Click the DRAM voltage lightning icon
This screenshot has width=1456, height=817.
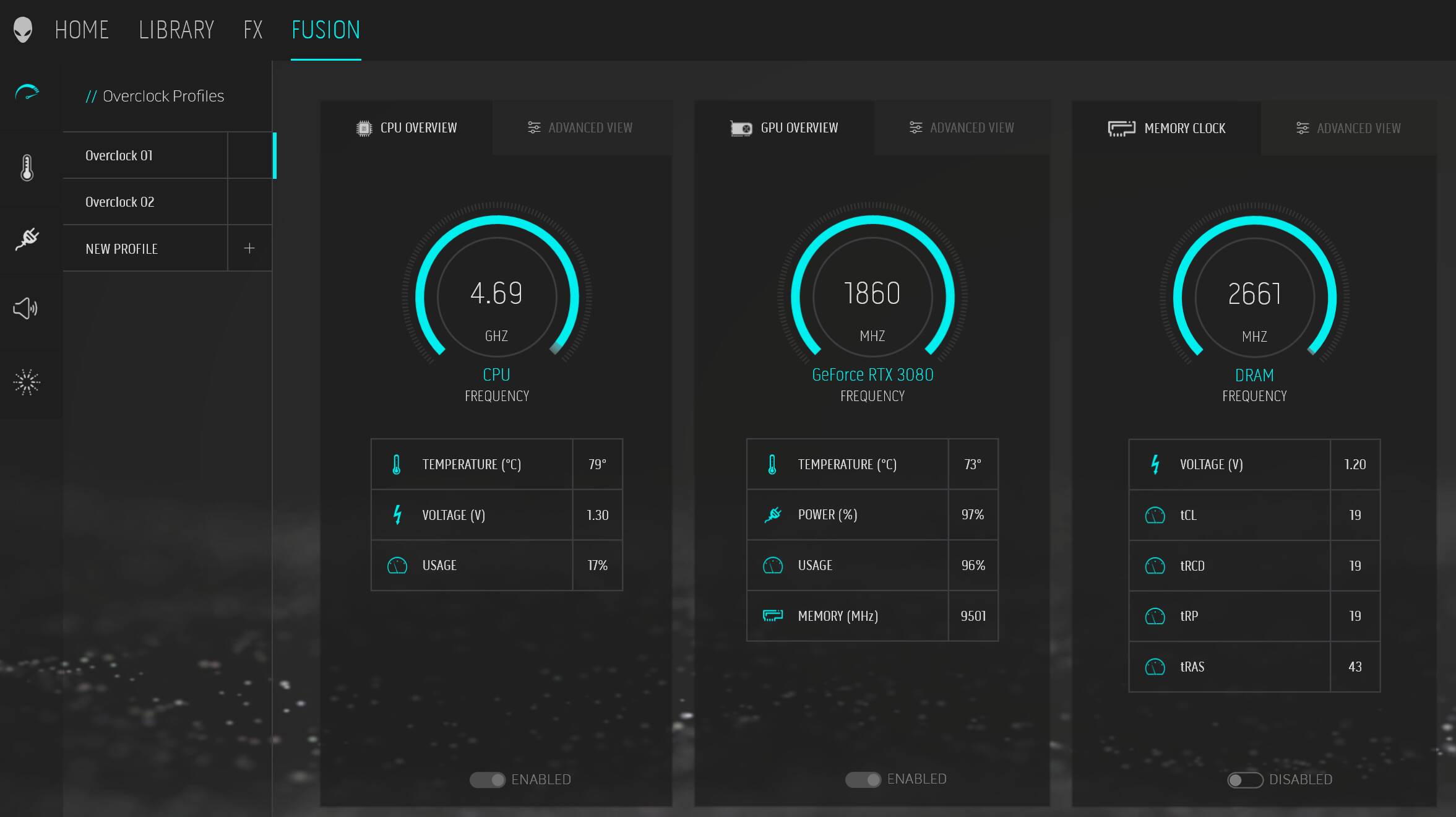(x=1155, y=464)
